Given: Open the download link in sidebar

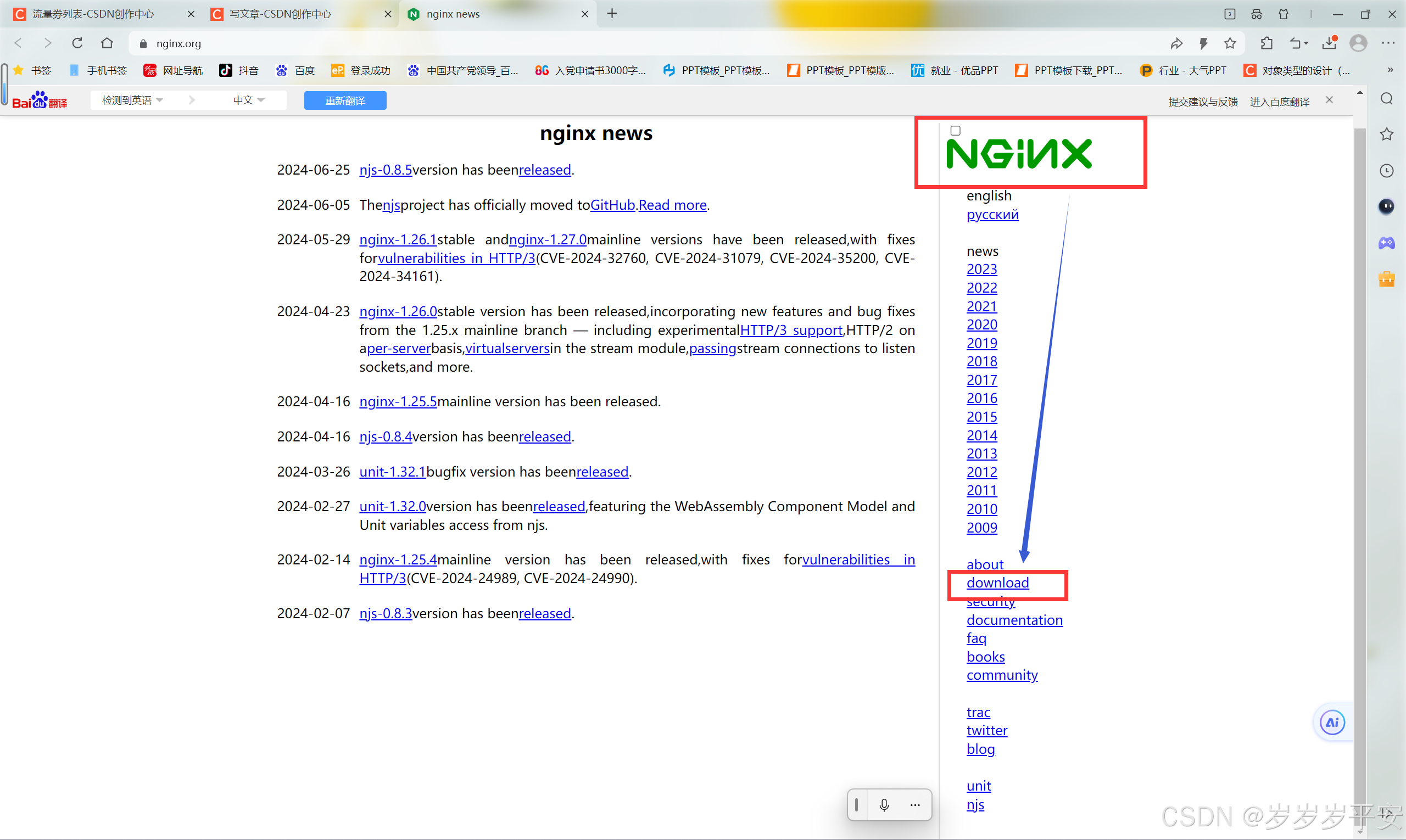Looking at the screenshot, I should tap(997, 583).
